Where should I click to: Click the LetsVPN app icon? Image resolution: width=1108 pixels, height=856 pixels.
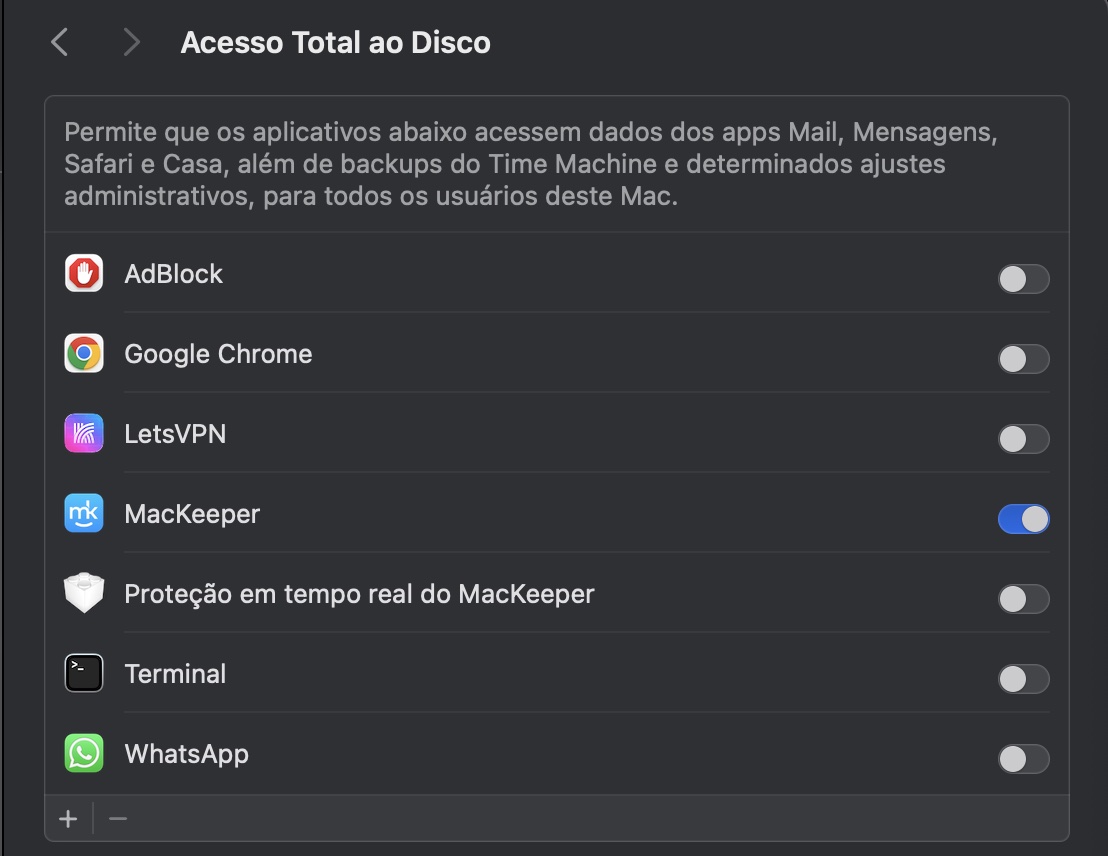84,433
